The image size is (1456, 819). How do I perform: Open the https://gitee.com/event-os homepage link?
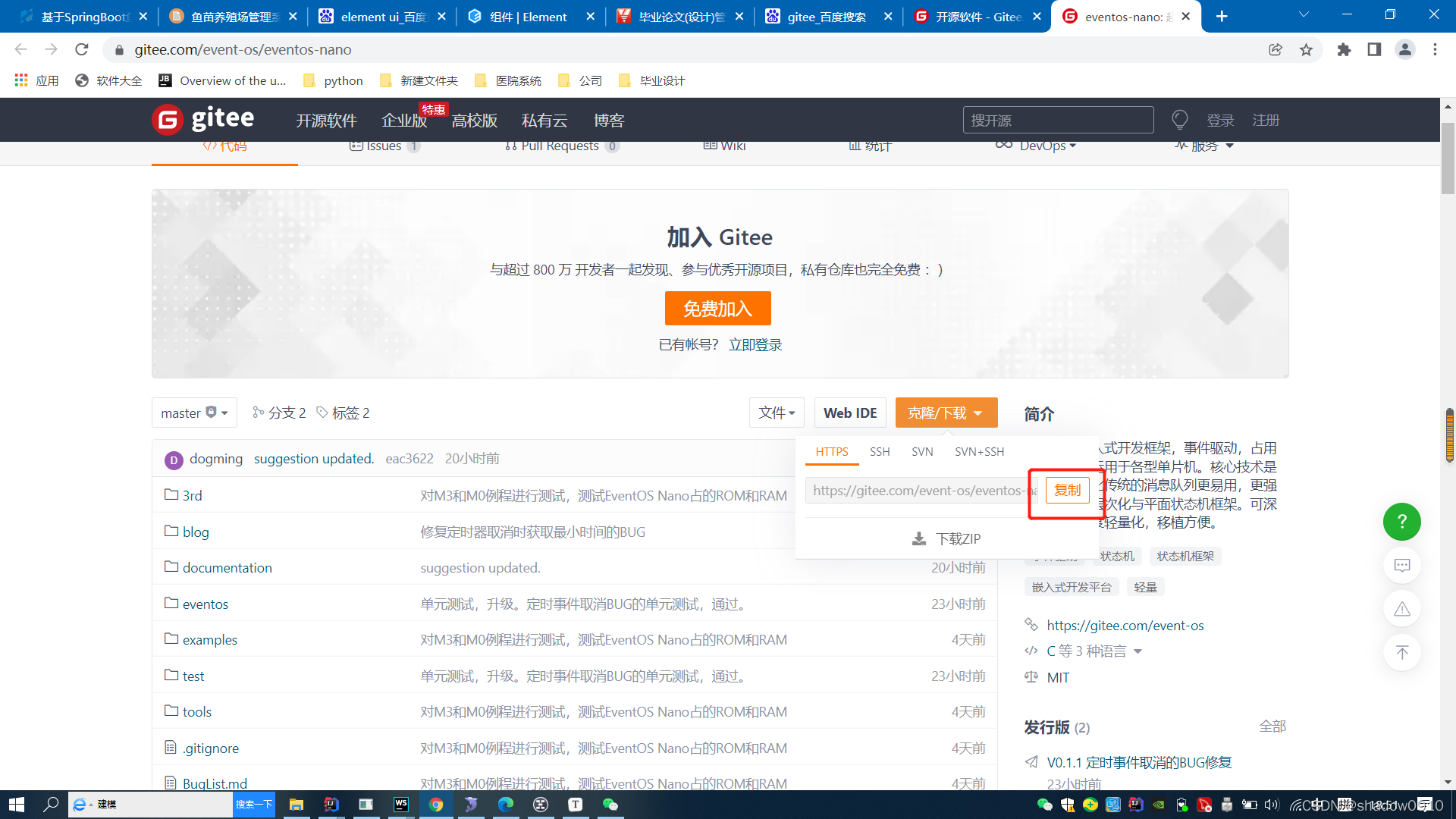[1125, 625]
